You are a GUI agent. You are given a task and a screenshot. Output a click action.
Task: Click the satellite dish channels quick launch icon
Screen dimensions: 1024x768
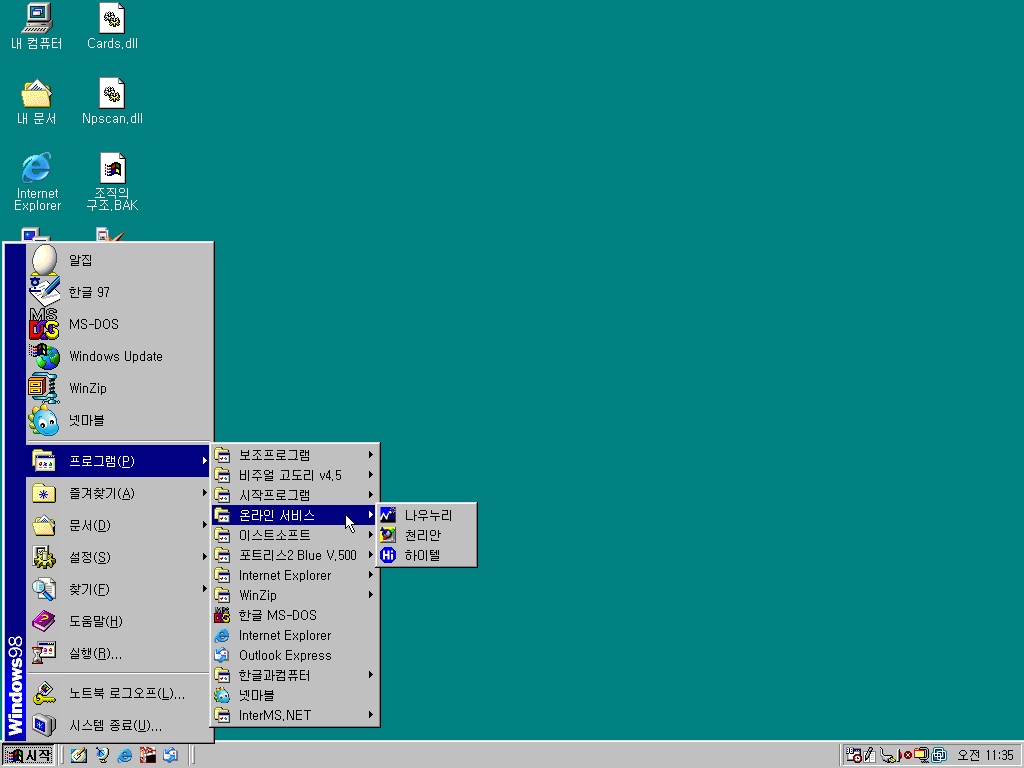click(102, 756)
